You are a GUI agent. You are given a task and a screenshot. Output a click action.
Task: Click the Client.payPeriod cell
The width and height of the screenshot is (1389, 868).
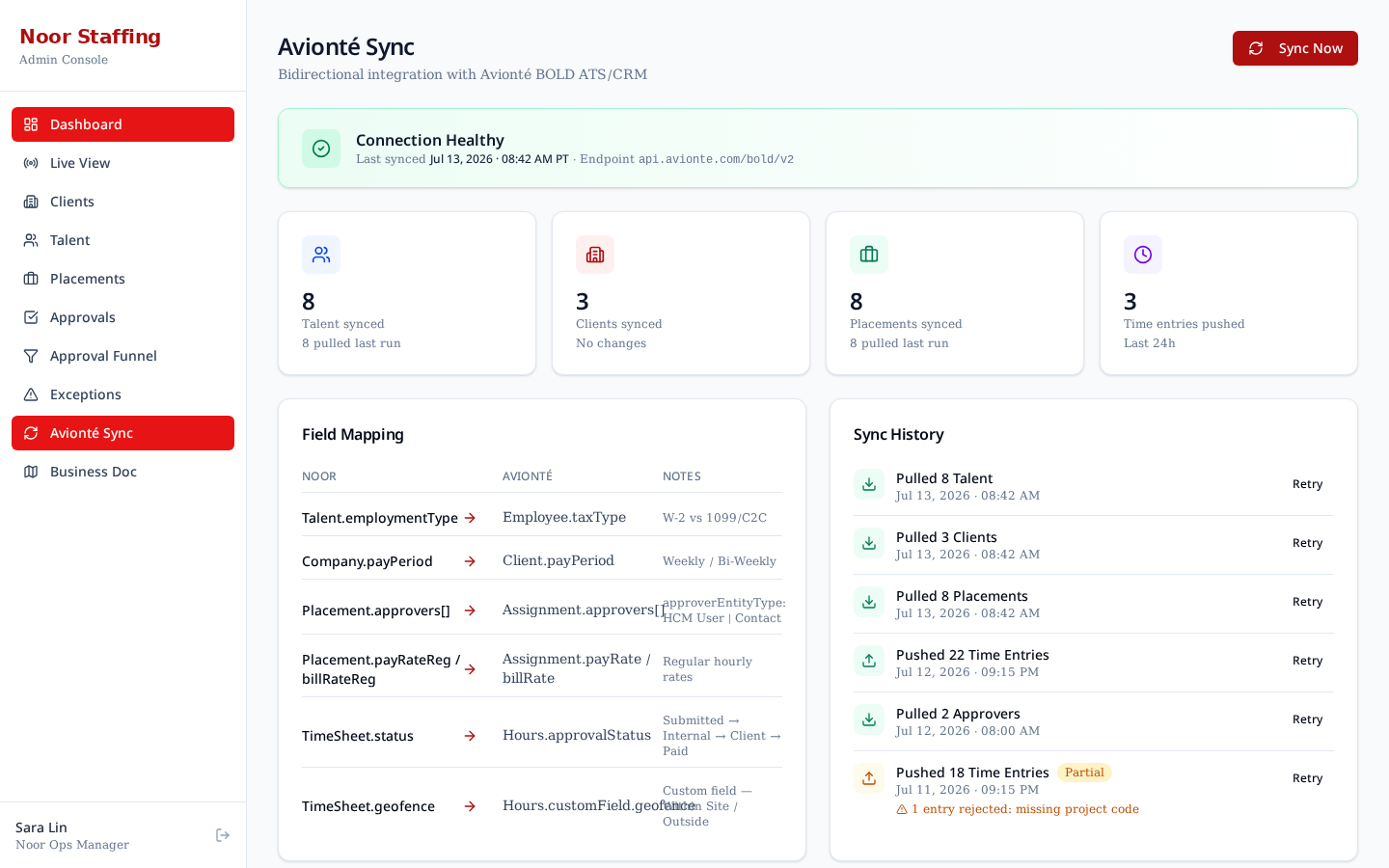[558, 560]
